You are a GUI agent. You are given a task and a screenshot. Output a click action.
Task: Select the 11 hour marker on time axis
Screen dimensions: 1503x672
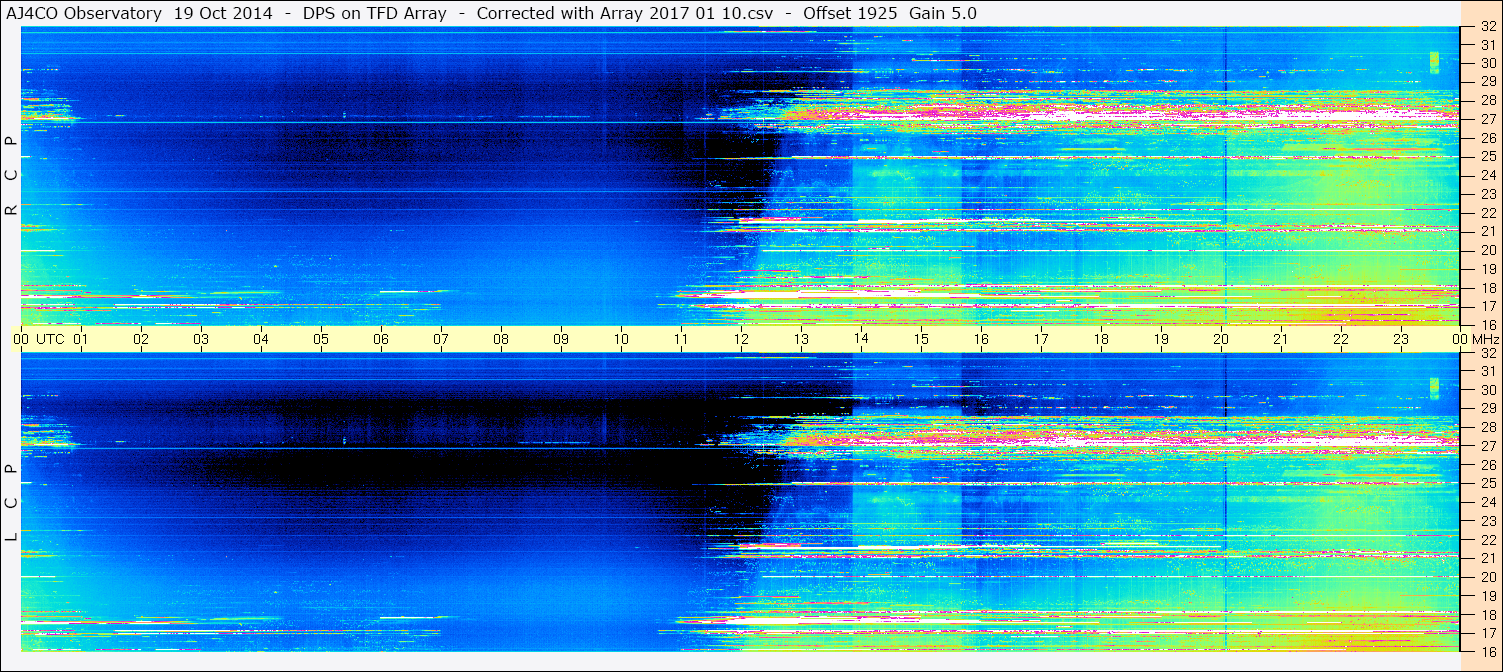pos(681,339)
